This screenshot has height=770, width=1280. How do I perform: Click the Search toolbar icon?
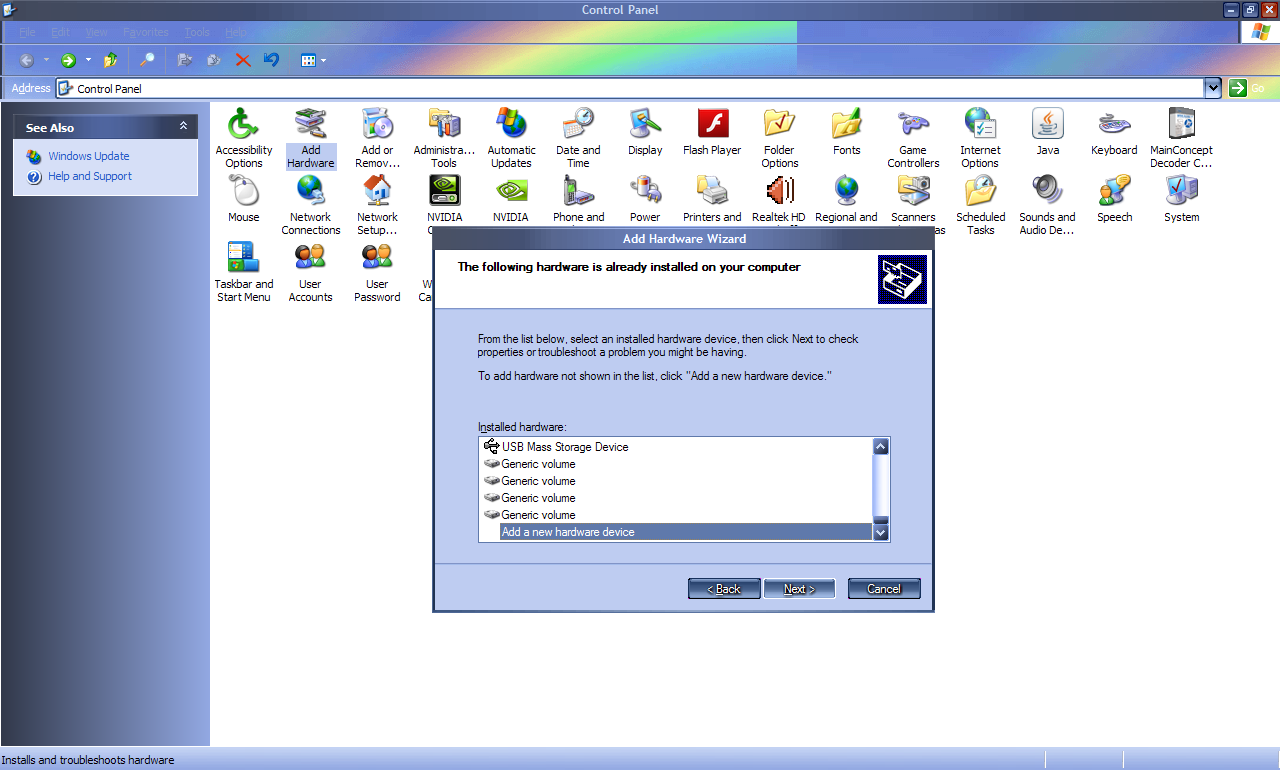146,60
